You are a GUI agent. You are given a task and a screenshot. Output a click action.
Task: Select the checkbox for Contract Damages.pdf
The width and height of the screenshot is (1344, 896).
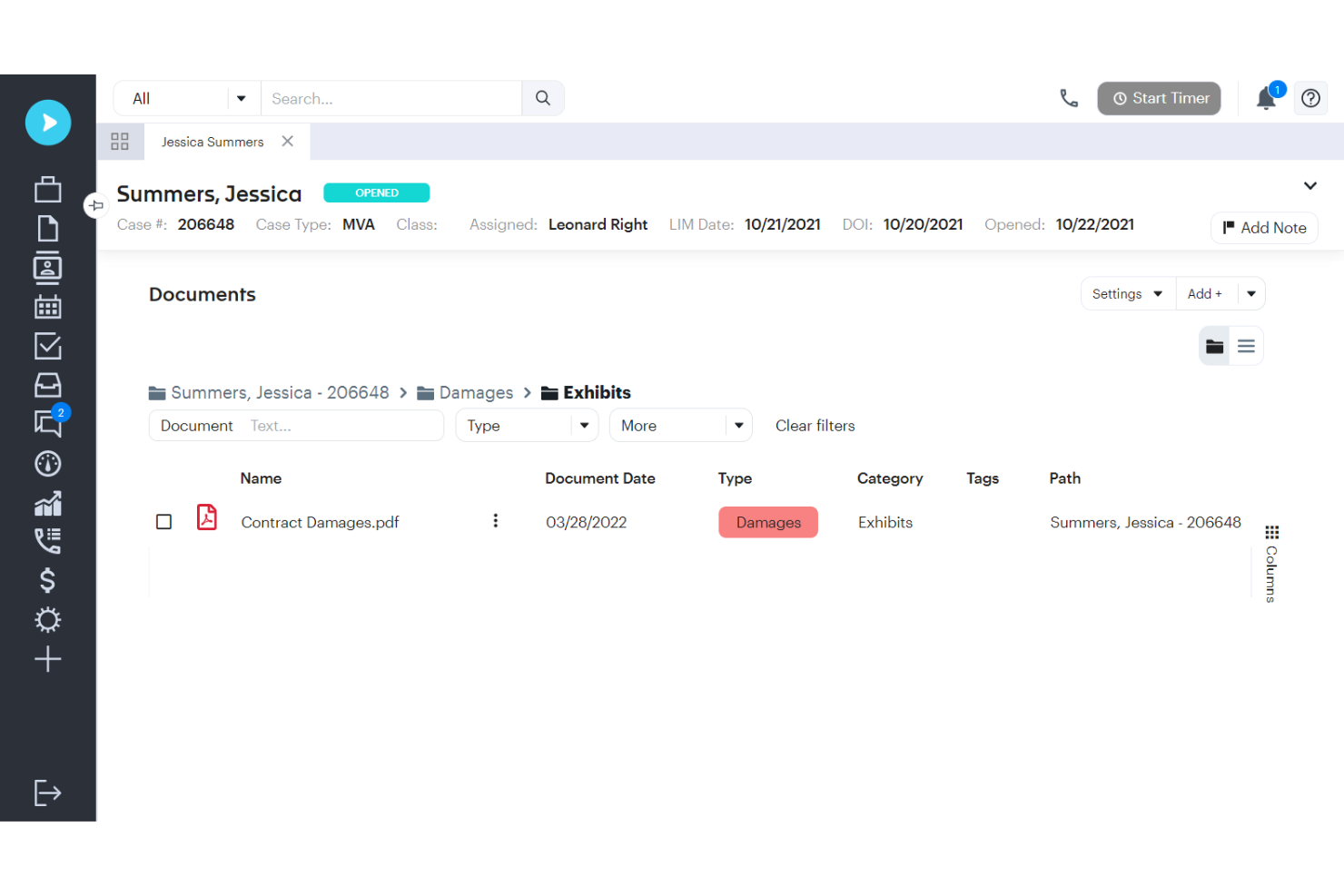pyautogui.click(x=163, y=522)
